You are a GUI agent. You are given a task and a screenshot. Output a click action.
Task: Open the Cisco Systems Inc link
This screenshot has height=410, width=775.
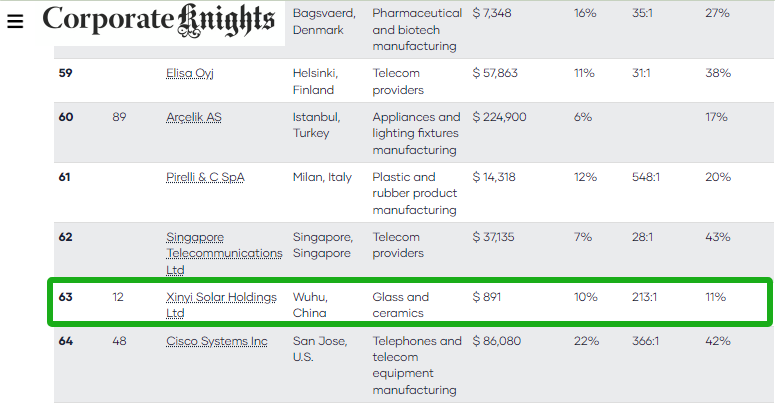pyautogui.click(x=217, y=342)
